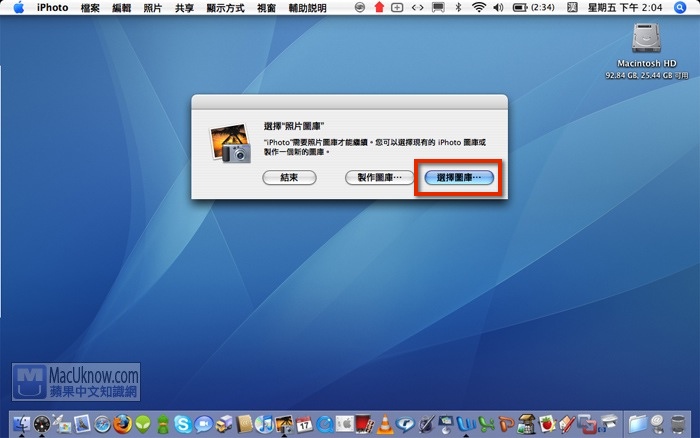
Task: Click the 選擇圖庫… button
Action: coord(459,177)
